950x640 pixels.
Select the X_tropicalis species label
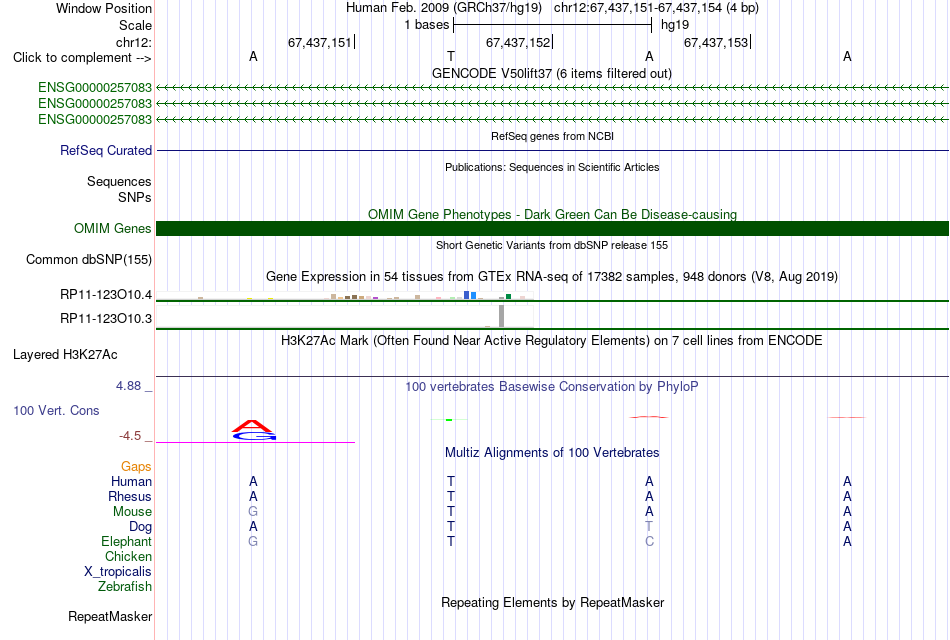click(x=118, y=572)
